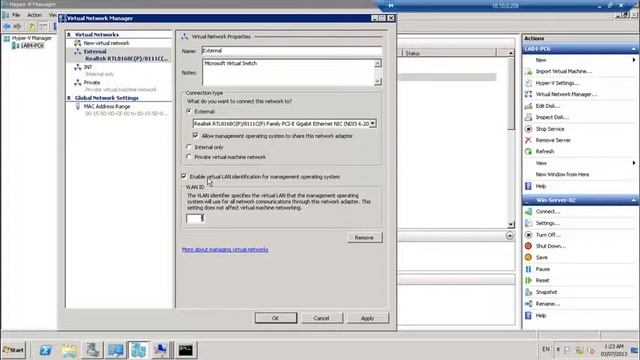Collapse the Global Network Settings section
640x360 pixels.
[69, 98]
